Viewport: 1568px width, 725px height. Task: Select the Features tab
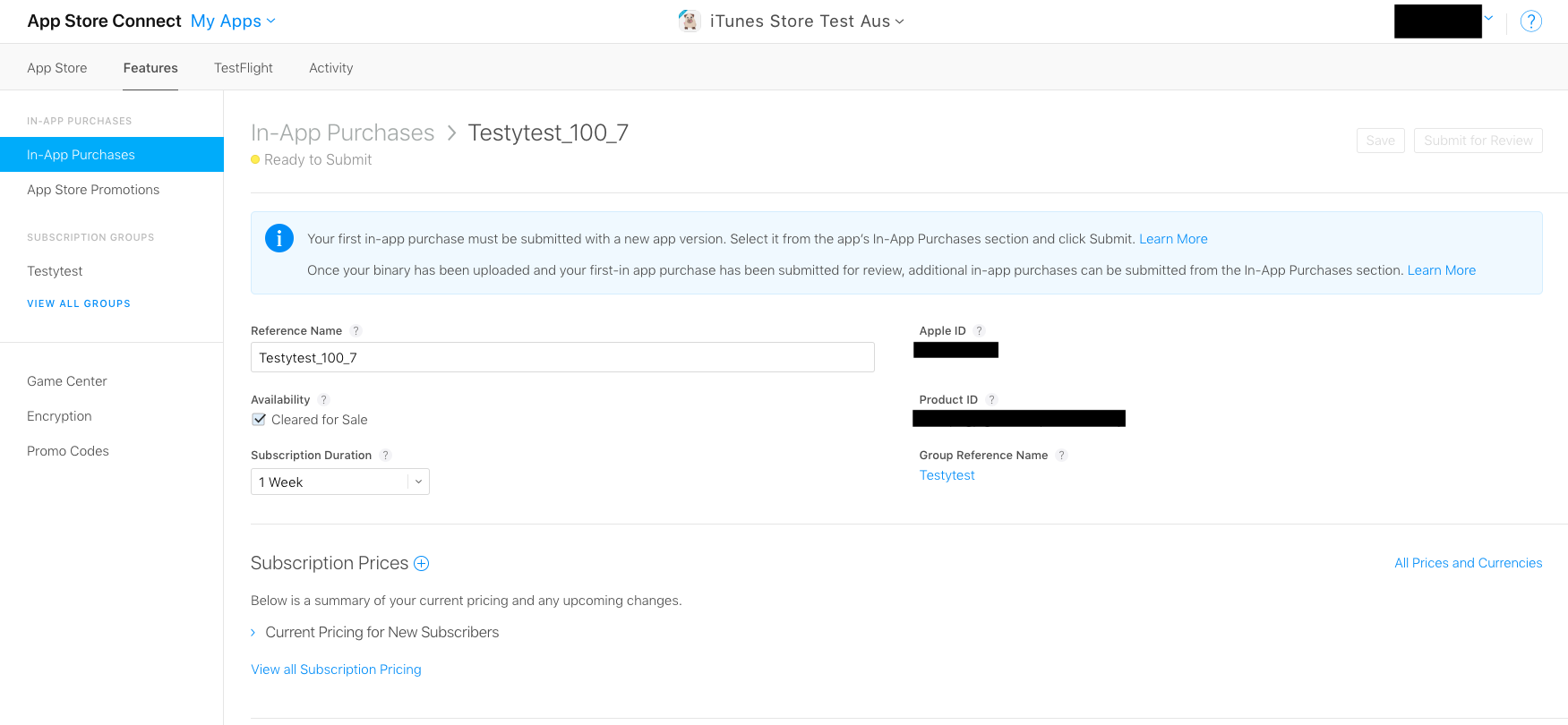150,68
